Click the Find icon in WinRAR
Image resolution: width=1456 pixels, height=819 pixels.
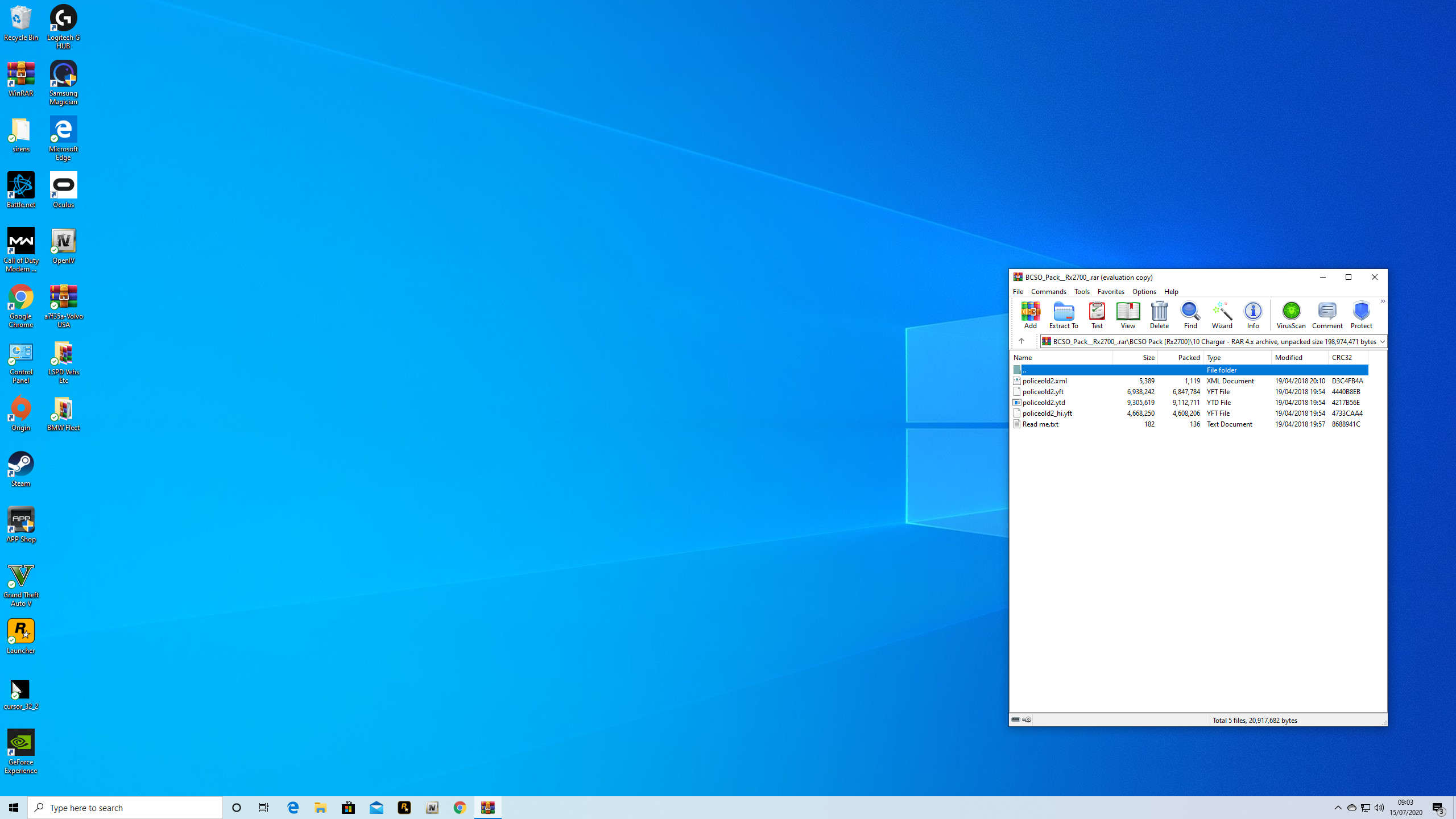tap(1190, 315)
